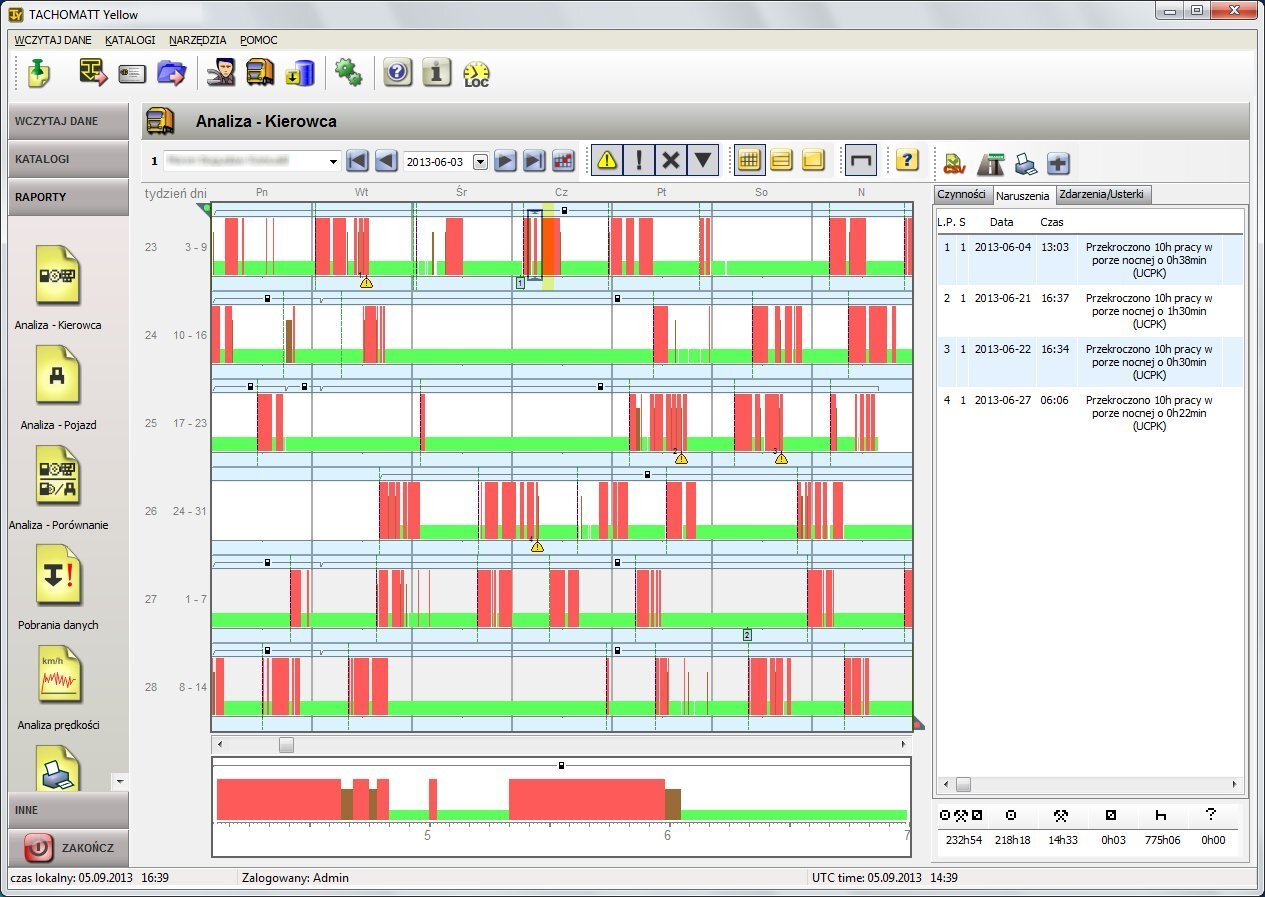The height and width of the screenshot is (897, 1265).
Task: Click the ZAKOŃCZ button
Action: coord(70,848)
